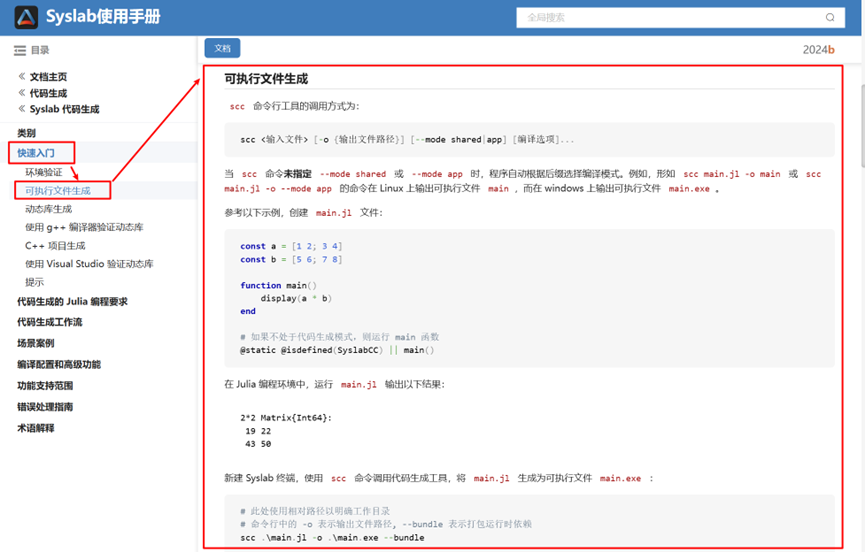Select 可执行文件生成 in sidebar

[x=58, y=191]
